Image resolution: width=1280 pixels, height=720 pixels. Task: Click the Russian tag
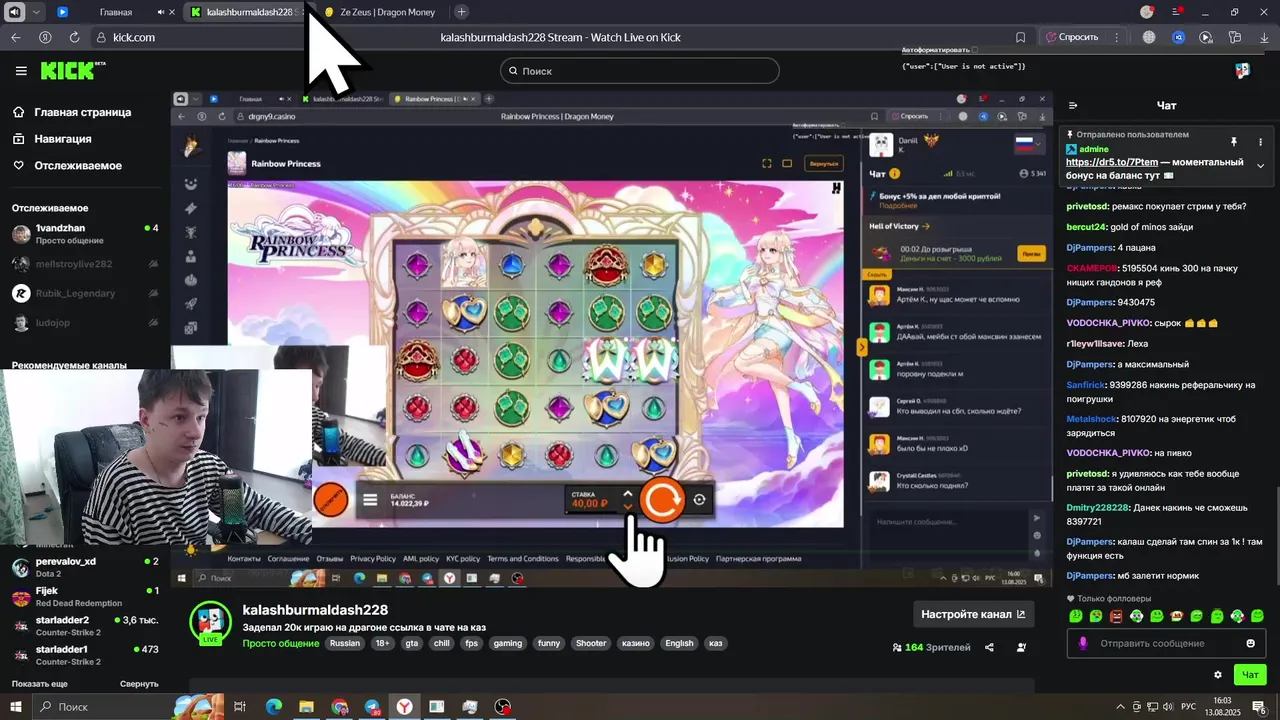tap(345, 643)
